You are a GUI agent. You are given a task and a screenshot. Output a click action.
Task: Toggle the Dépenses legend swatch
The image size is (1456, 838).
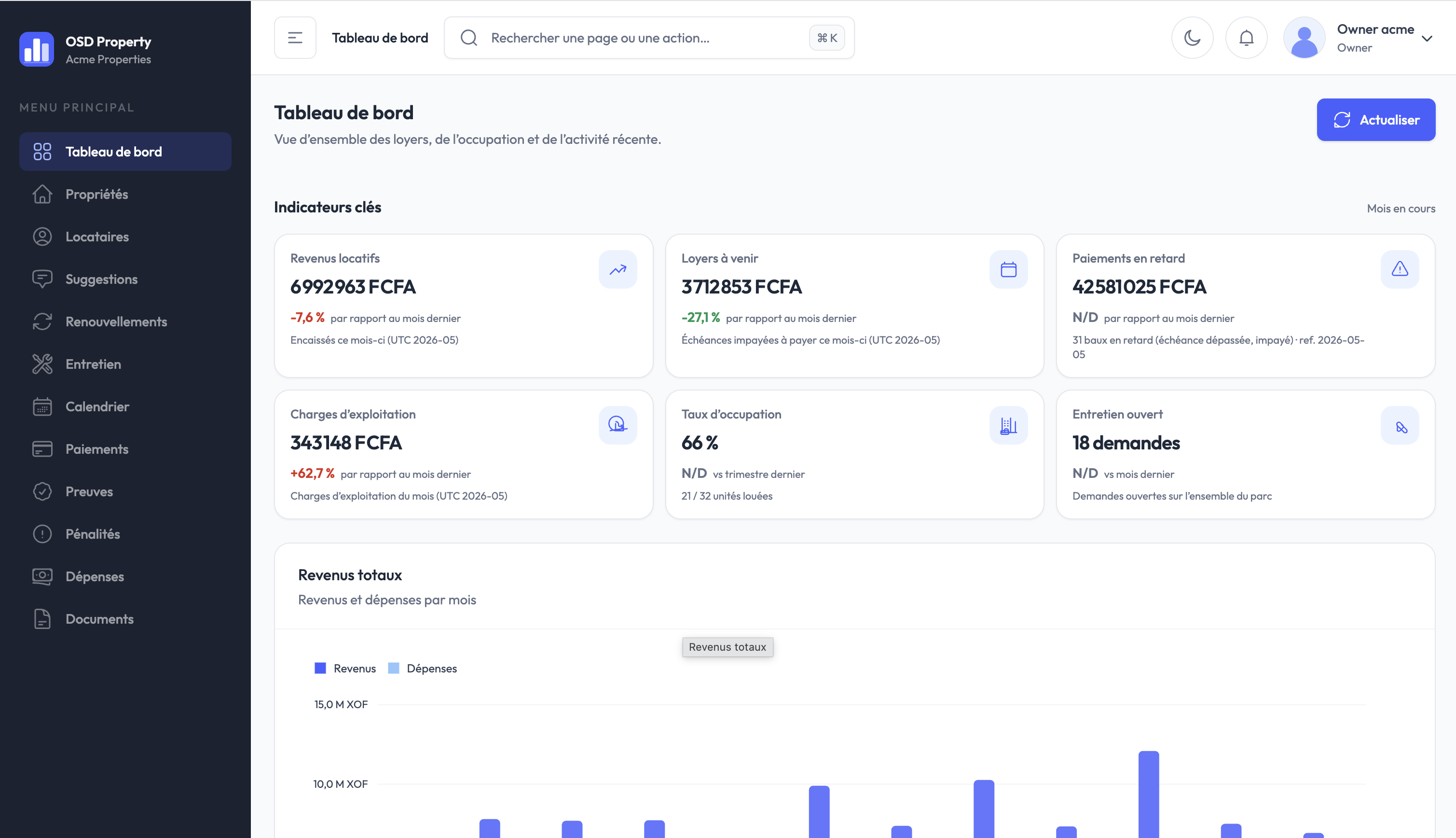[x=393, y=668]
